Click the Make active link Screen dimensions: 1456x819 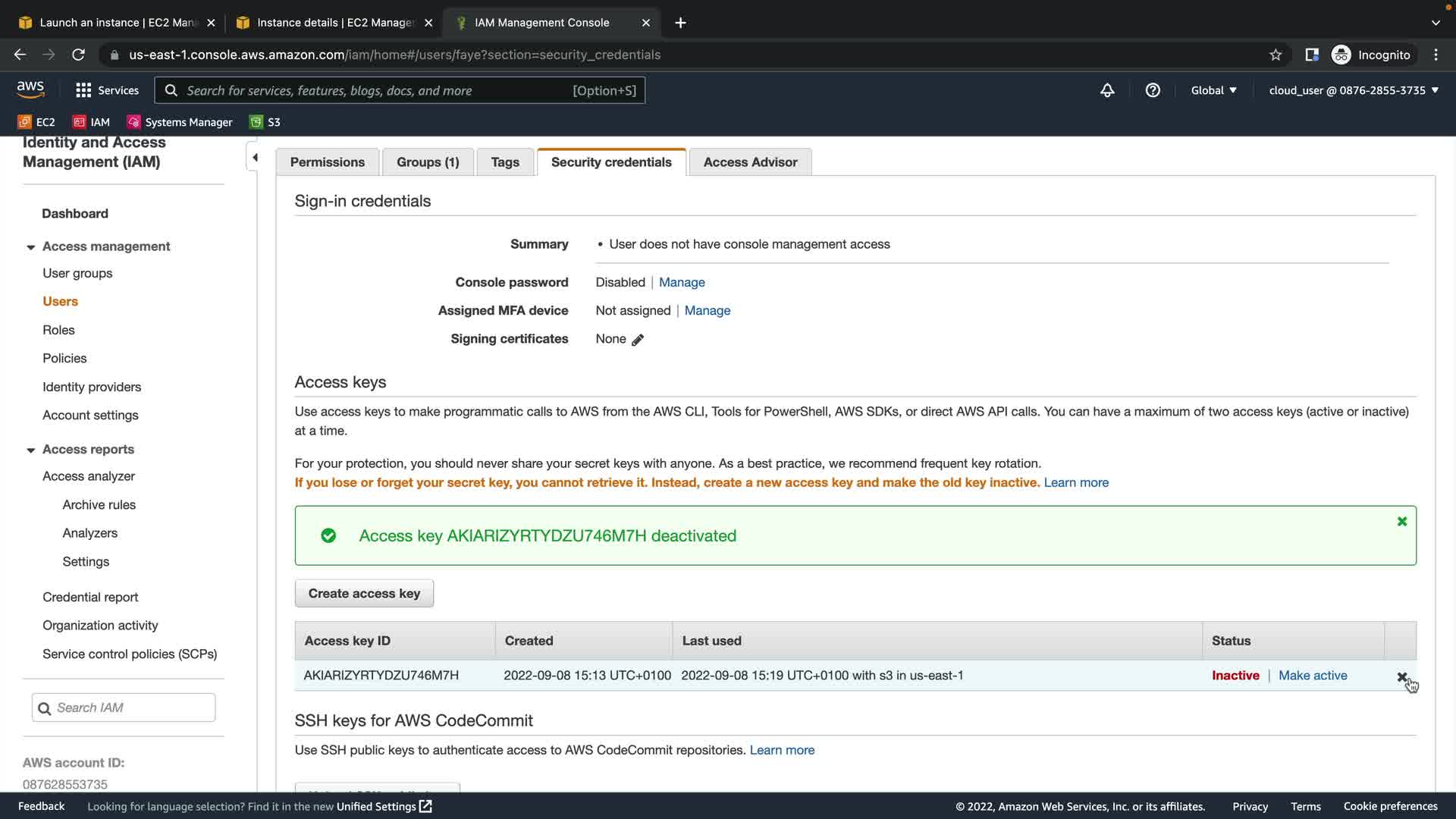click(1313, 676)
